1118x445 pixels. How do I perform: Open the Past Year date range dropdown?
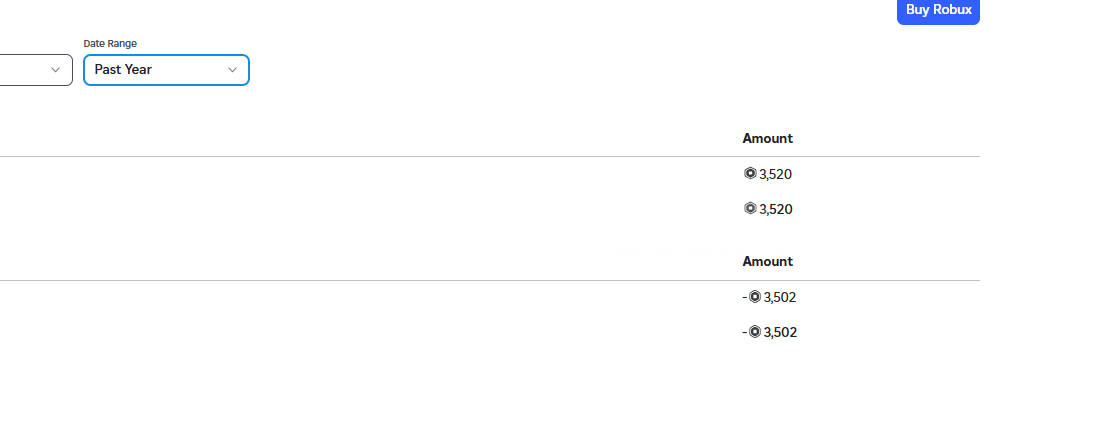pos(166,70)
